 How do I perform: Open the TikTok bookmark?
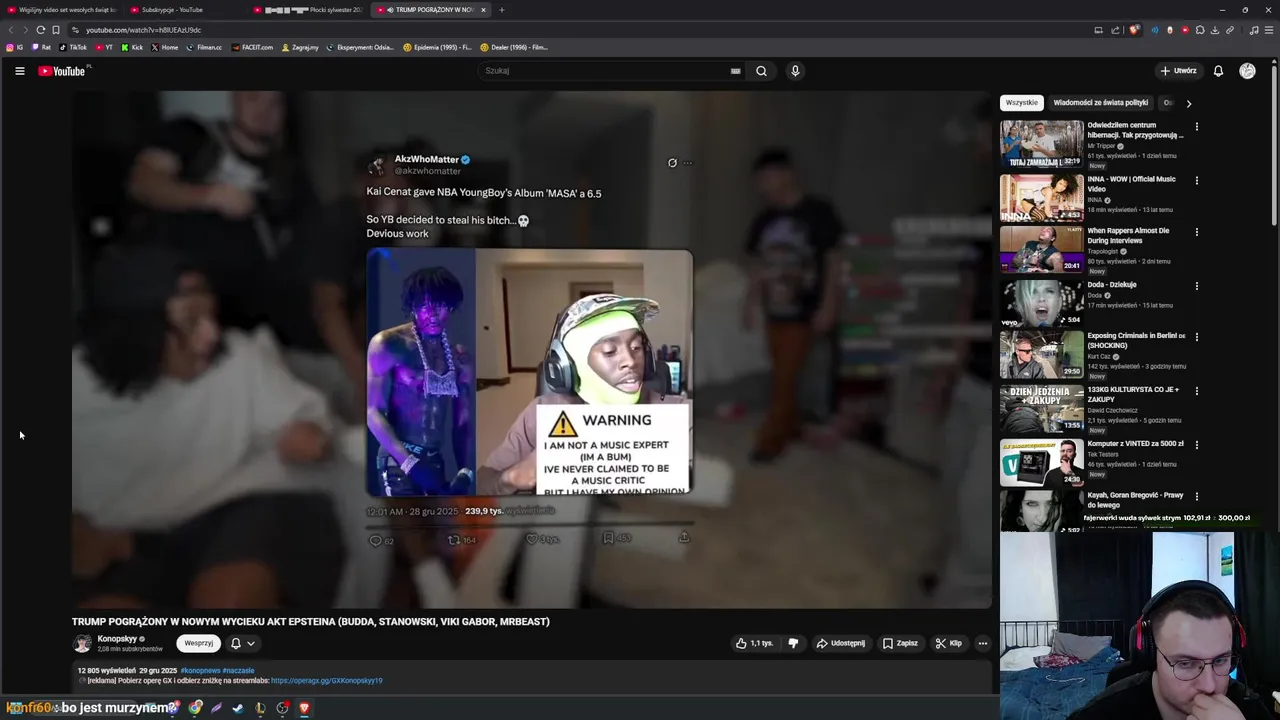[73, 47]
